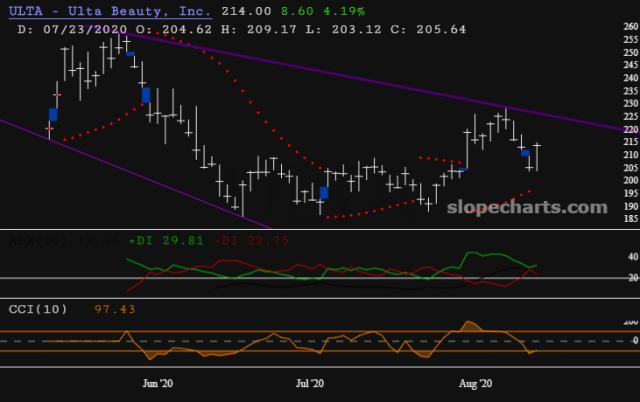Click the 07/23/2020 date readout
Screen dimensions: 640x402
[x=85, y=29]
